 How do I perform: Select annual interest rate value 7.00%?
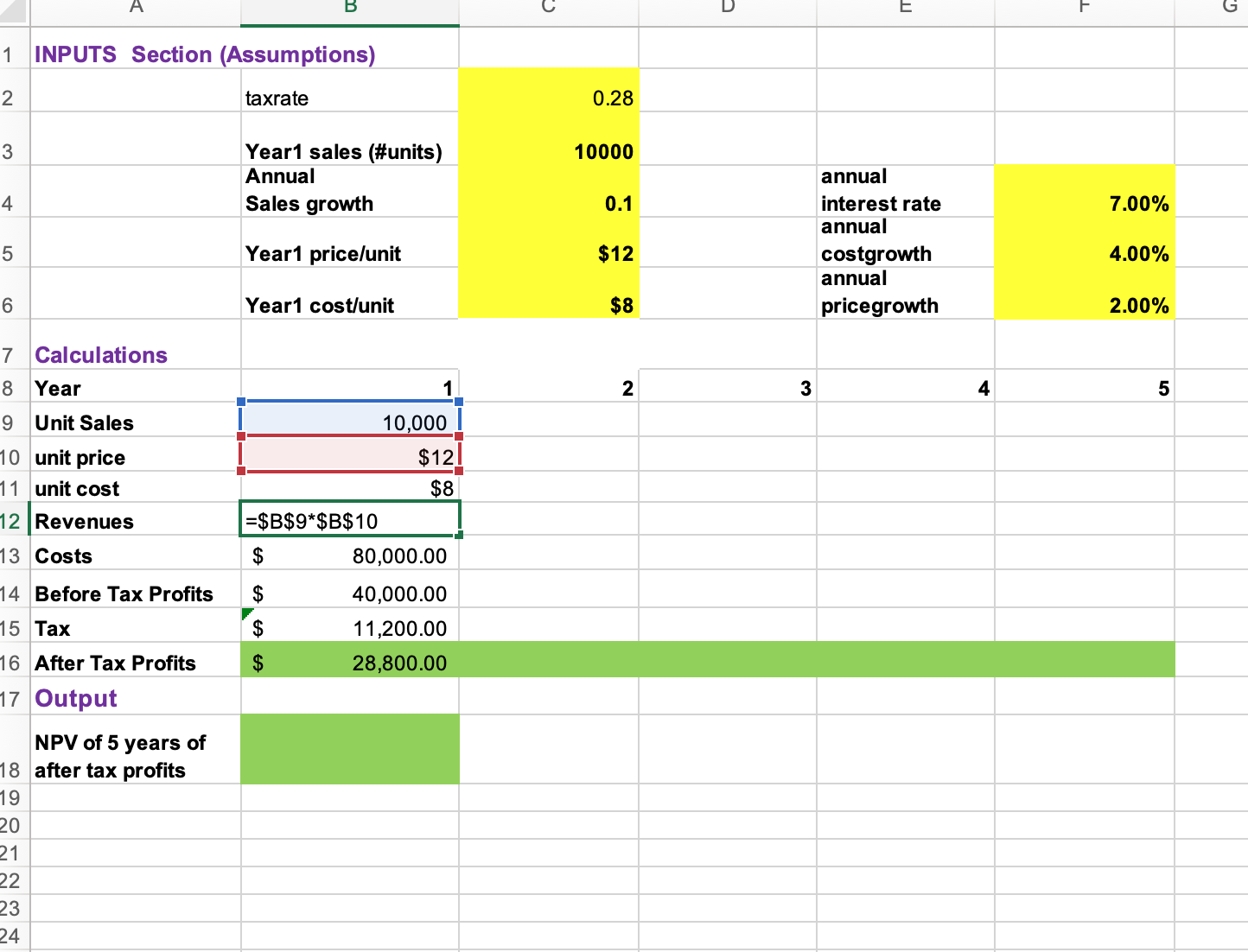point(1085,192)
